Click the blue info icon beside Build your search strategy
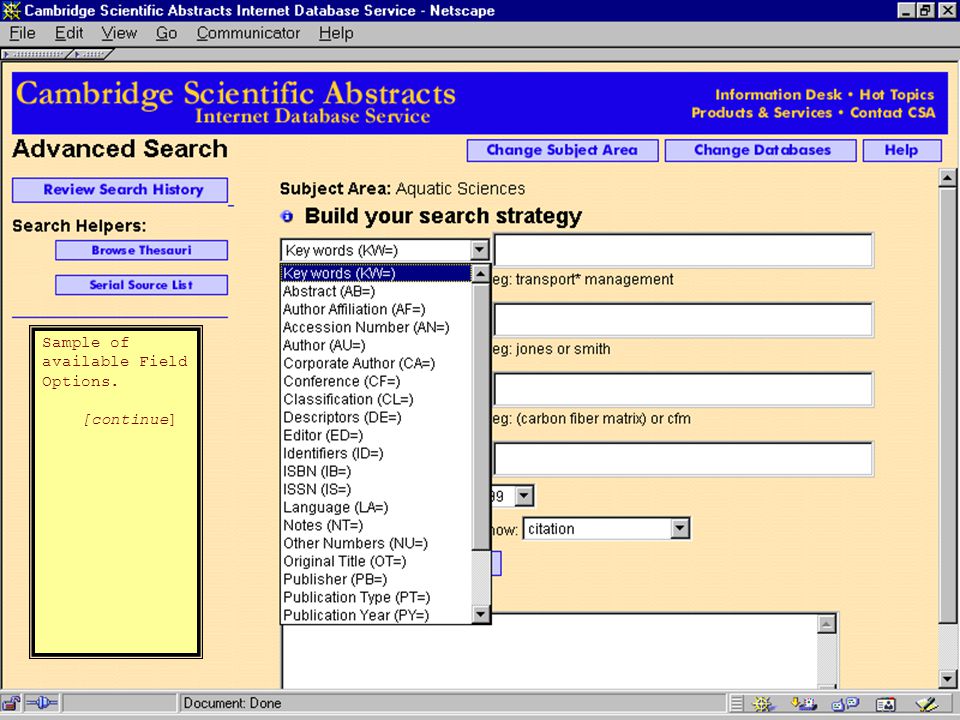 click(x=287, y=216)
